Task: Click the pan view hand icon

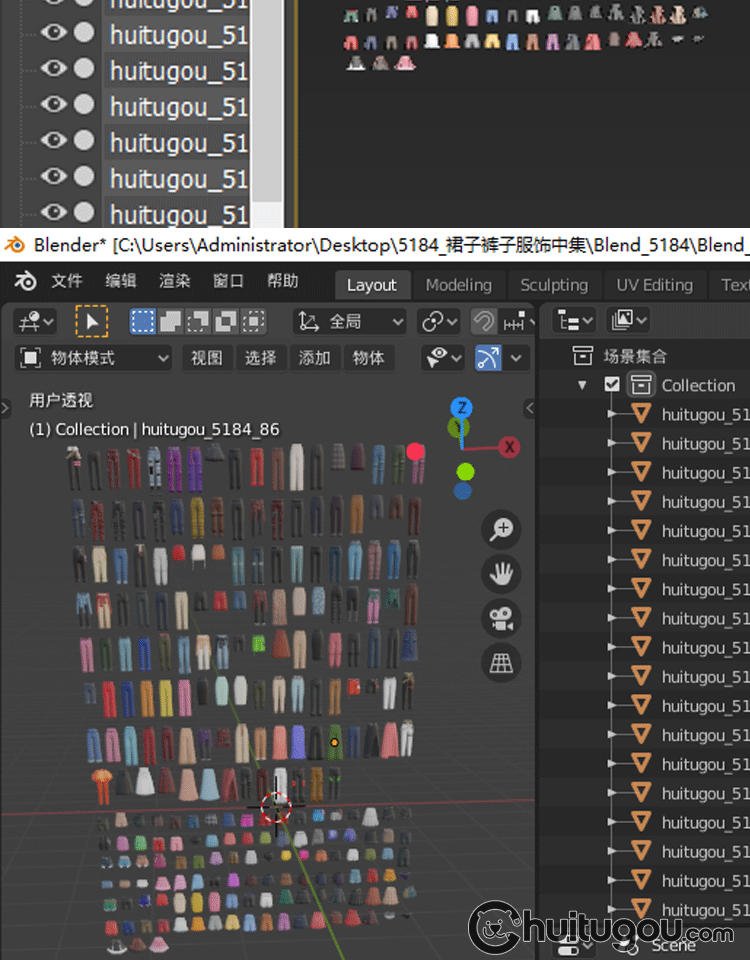Action: click(501, 574)
